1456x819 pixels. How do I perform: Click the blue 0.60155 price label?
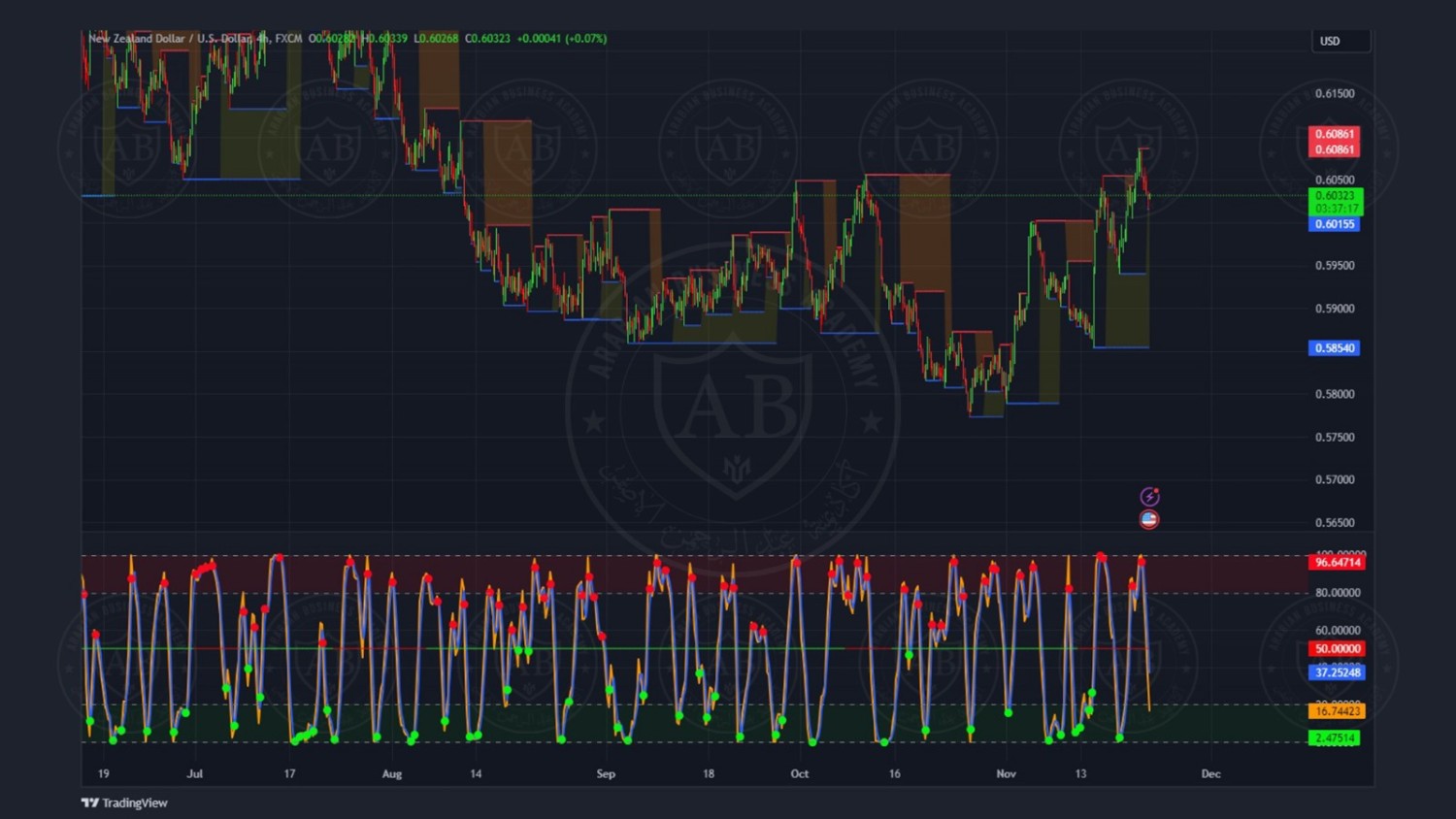click(x=1334, y=224)
